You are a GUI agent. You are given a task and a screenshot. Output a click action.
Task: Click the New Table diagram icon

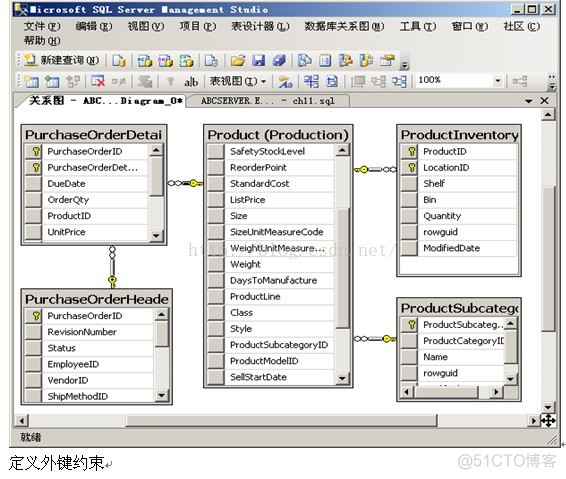pyautogui.click(x=31, y=82)
